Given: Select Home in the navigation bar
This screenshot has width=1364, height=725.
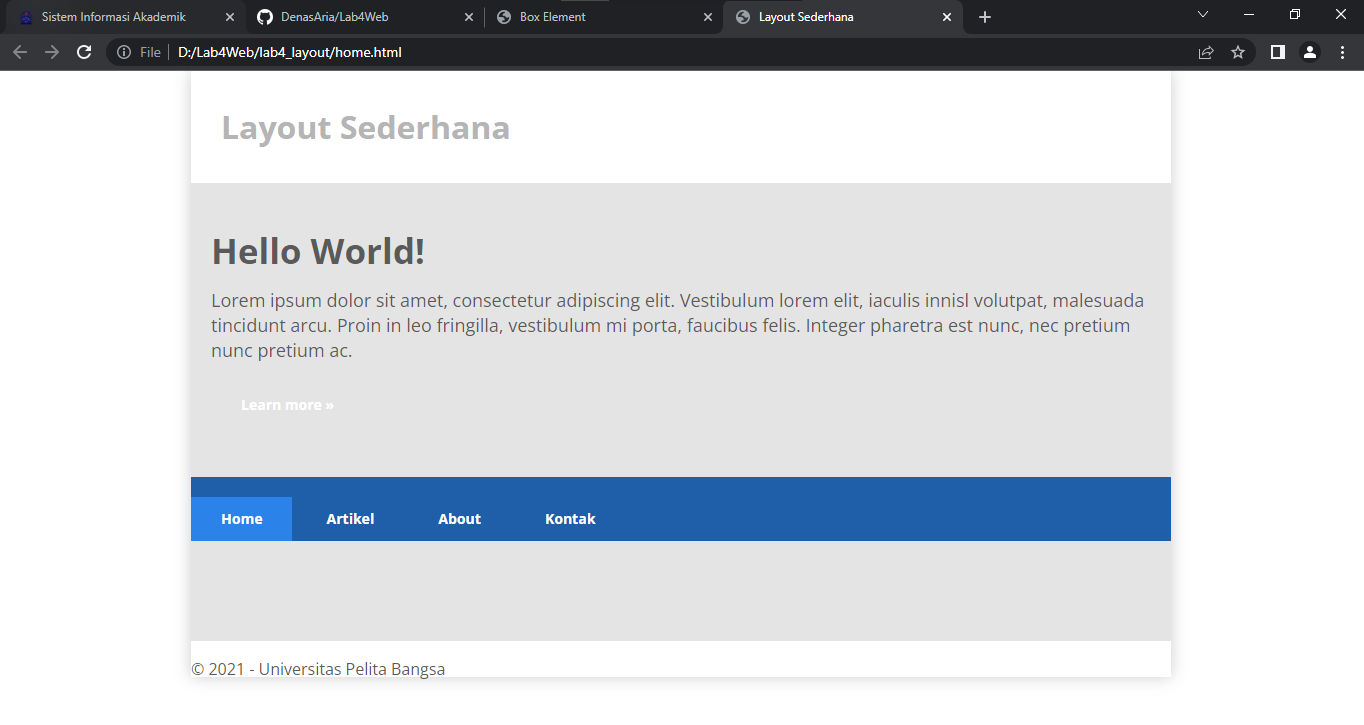Looking at the screenshot, I should point(241,518).
